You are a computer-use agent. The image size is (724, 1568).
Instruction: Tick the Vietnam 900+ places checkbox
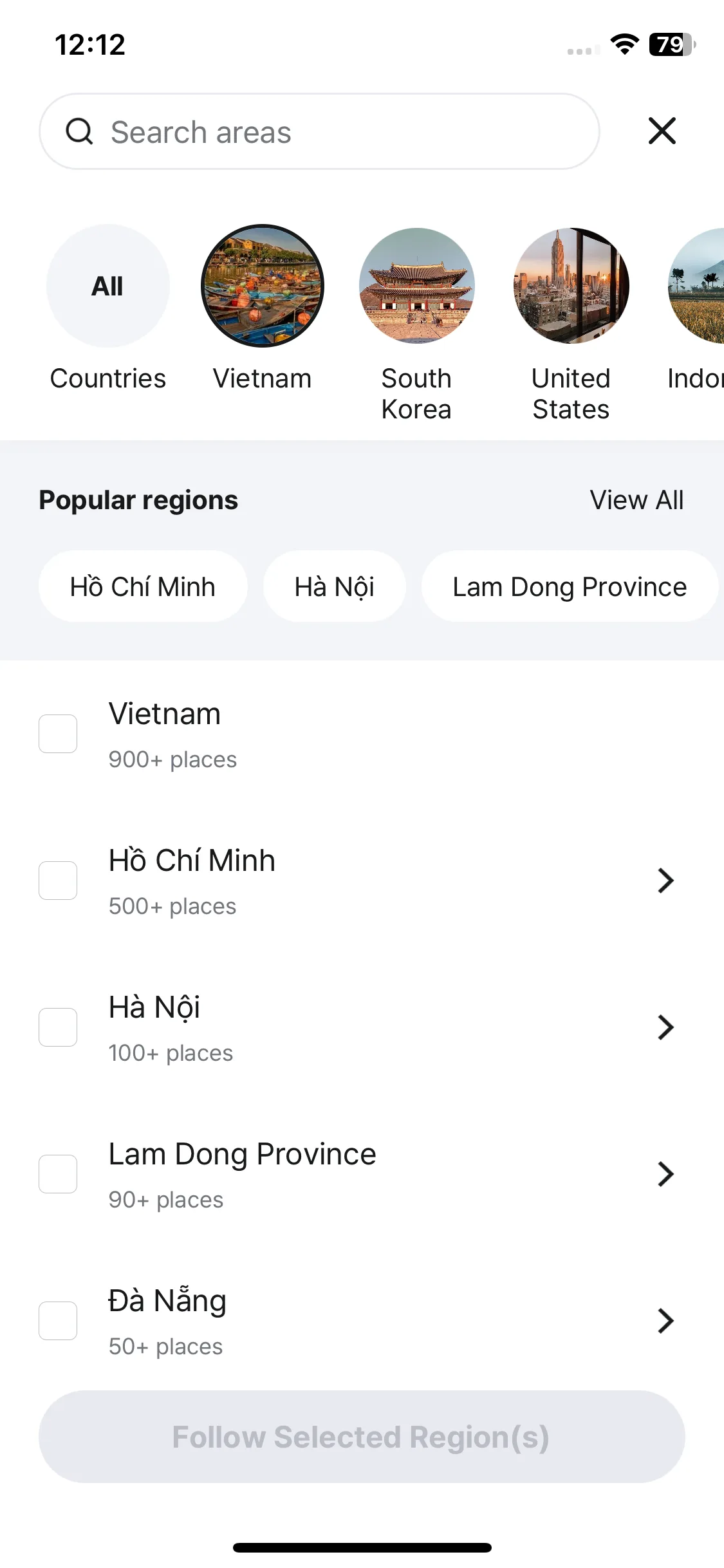click(58, 734)
